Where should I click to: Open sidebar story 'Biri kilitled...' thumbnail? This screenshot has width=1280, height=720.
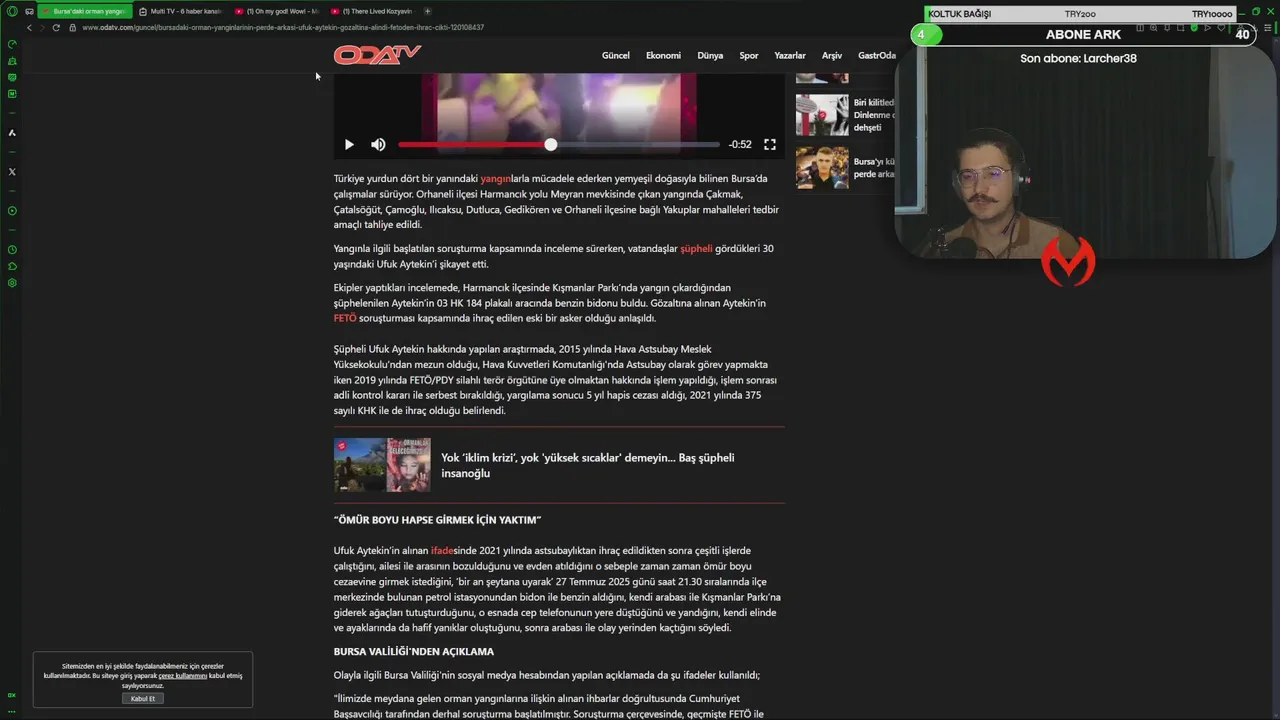pos(822,115)
